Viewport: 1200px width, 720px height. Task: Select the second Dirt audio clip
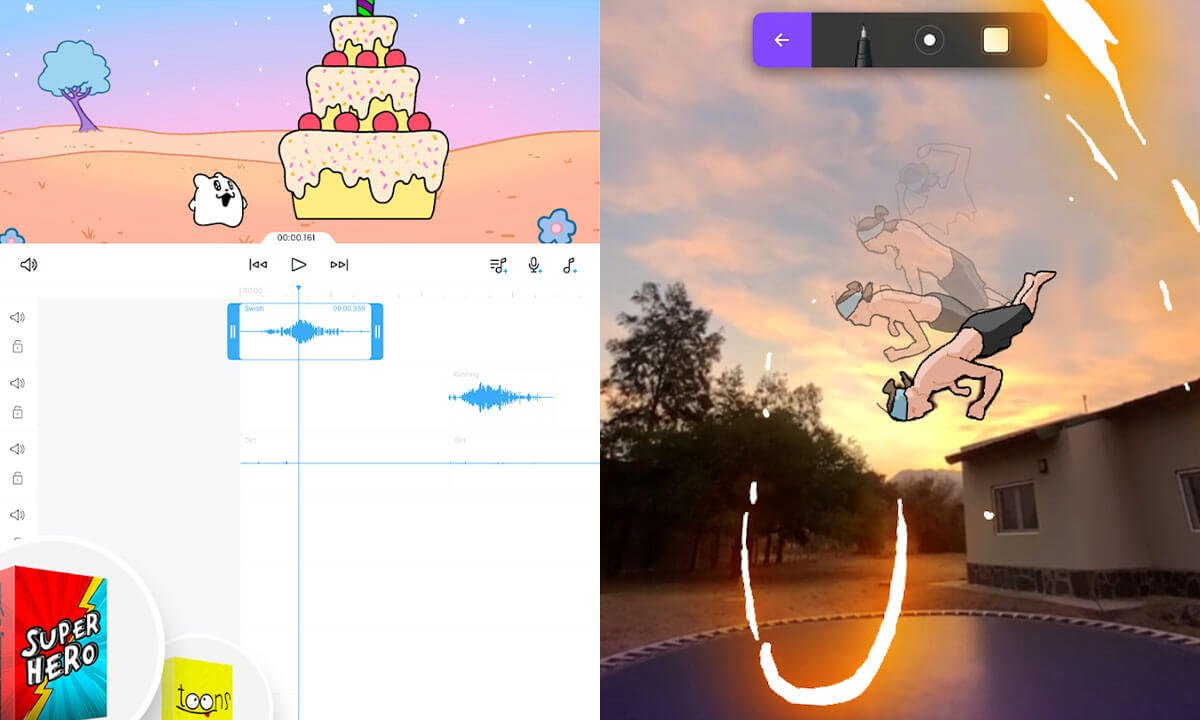[525, 461]
